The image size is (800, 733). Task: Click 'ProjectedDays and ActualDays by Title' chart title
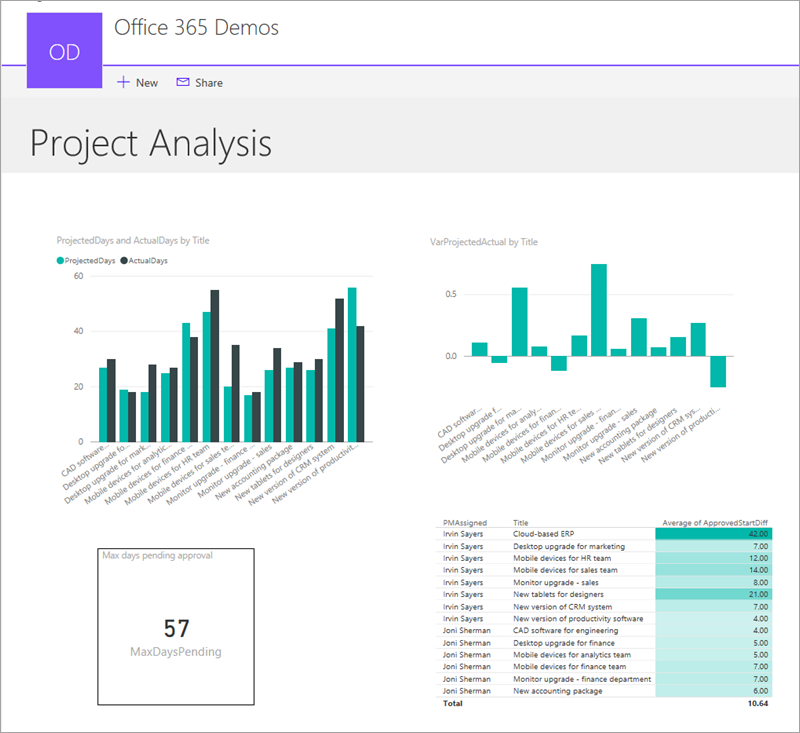pos(133,240)
